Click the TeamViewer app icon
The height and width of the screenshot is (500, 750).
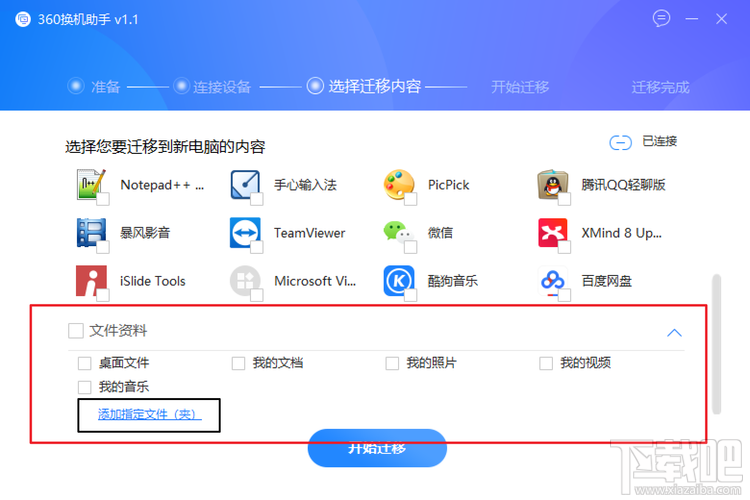point(245,233)
